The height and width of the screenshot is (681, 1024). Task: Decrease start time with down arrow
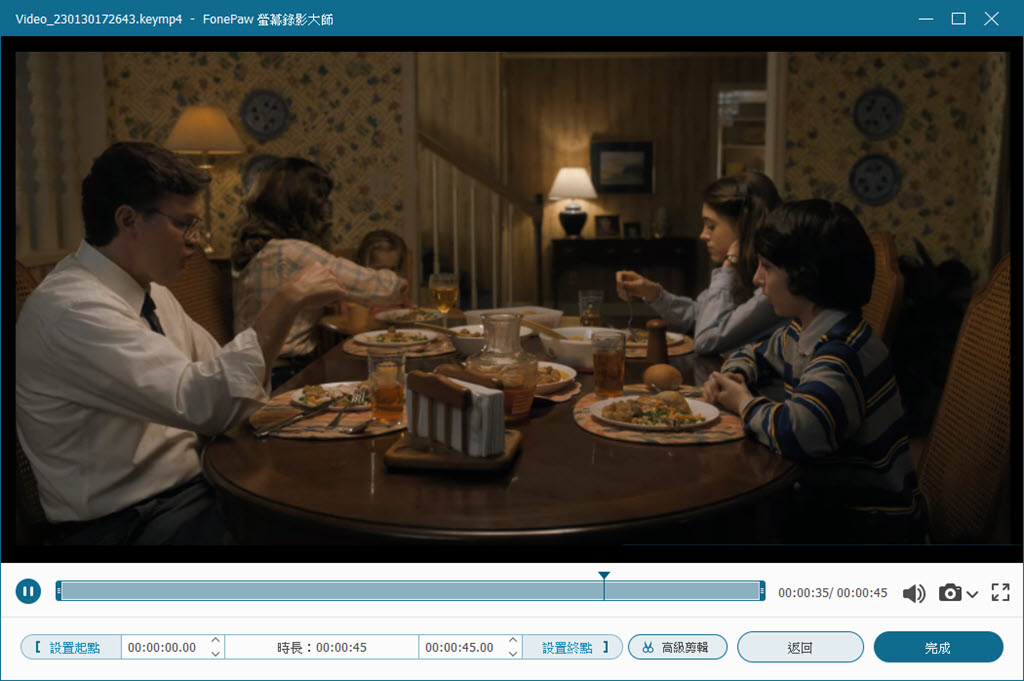click(216, 653)
